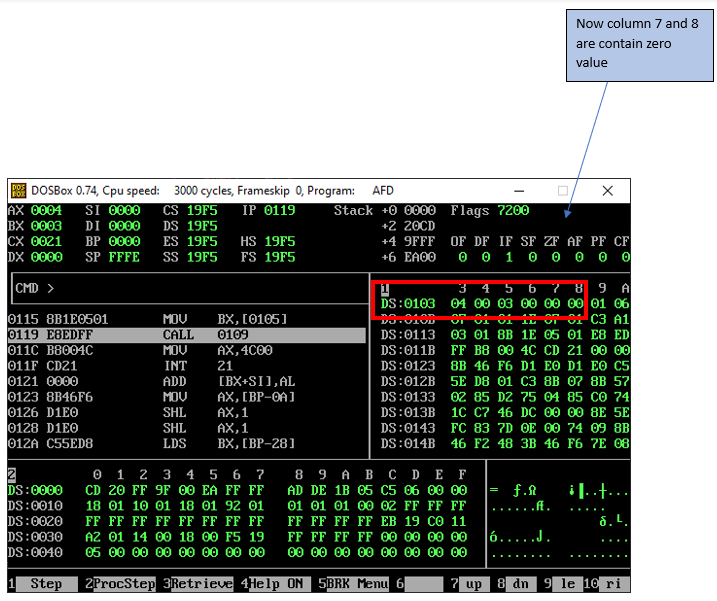Click the 7 up key label
The image size is (717, 601).
469,584
